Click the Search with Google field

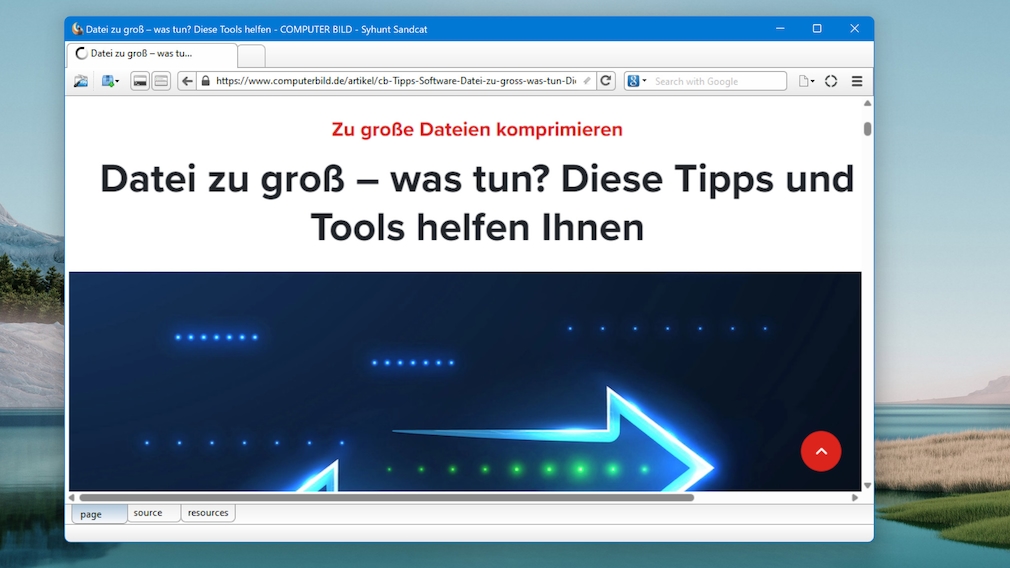coord(718,81)
